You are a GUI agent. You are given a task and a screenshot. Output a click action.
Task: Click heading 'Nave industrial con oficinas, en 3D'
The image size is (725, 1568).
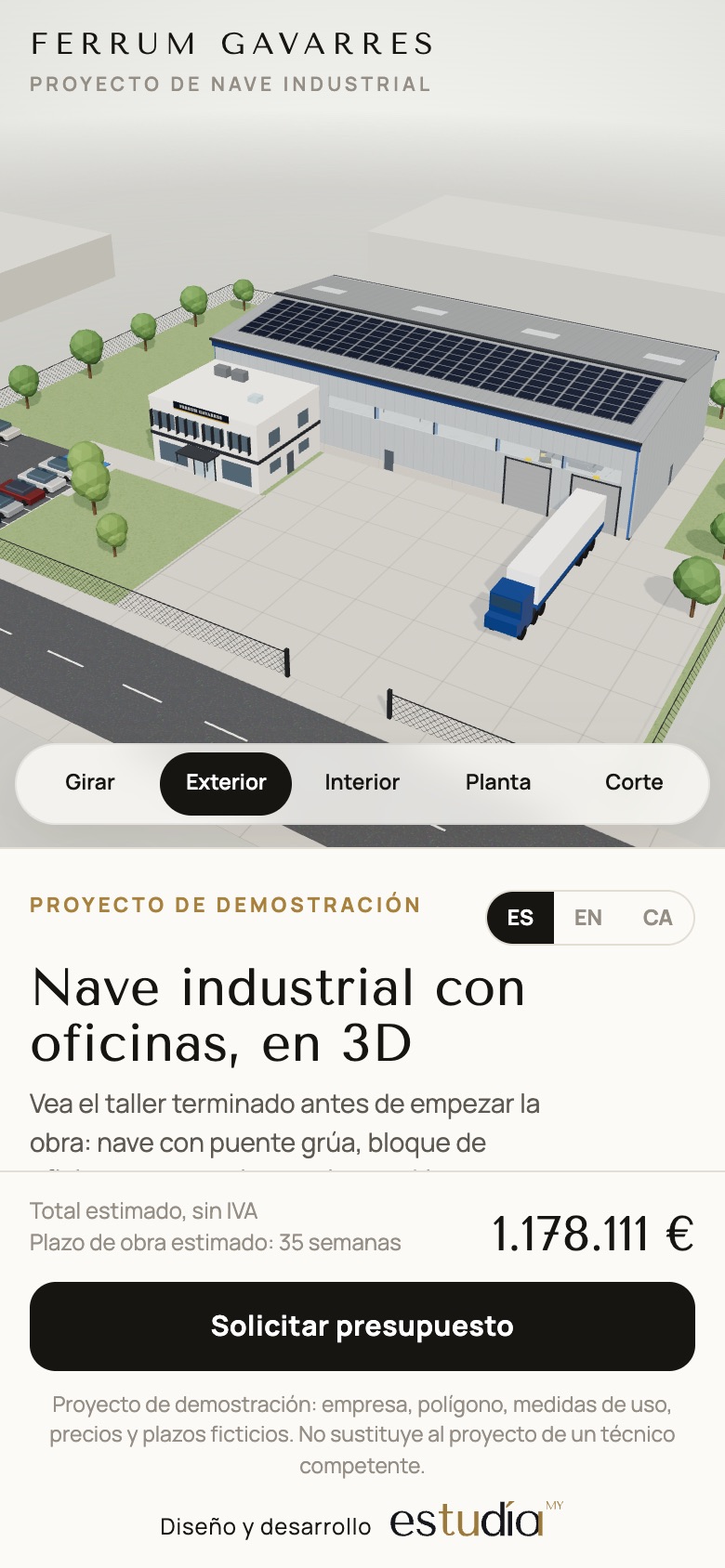coord(279,1014)
